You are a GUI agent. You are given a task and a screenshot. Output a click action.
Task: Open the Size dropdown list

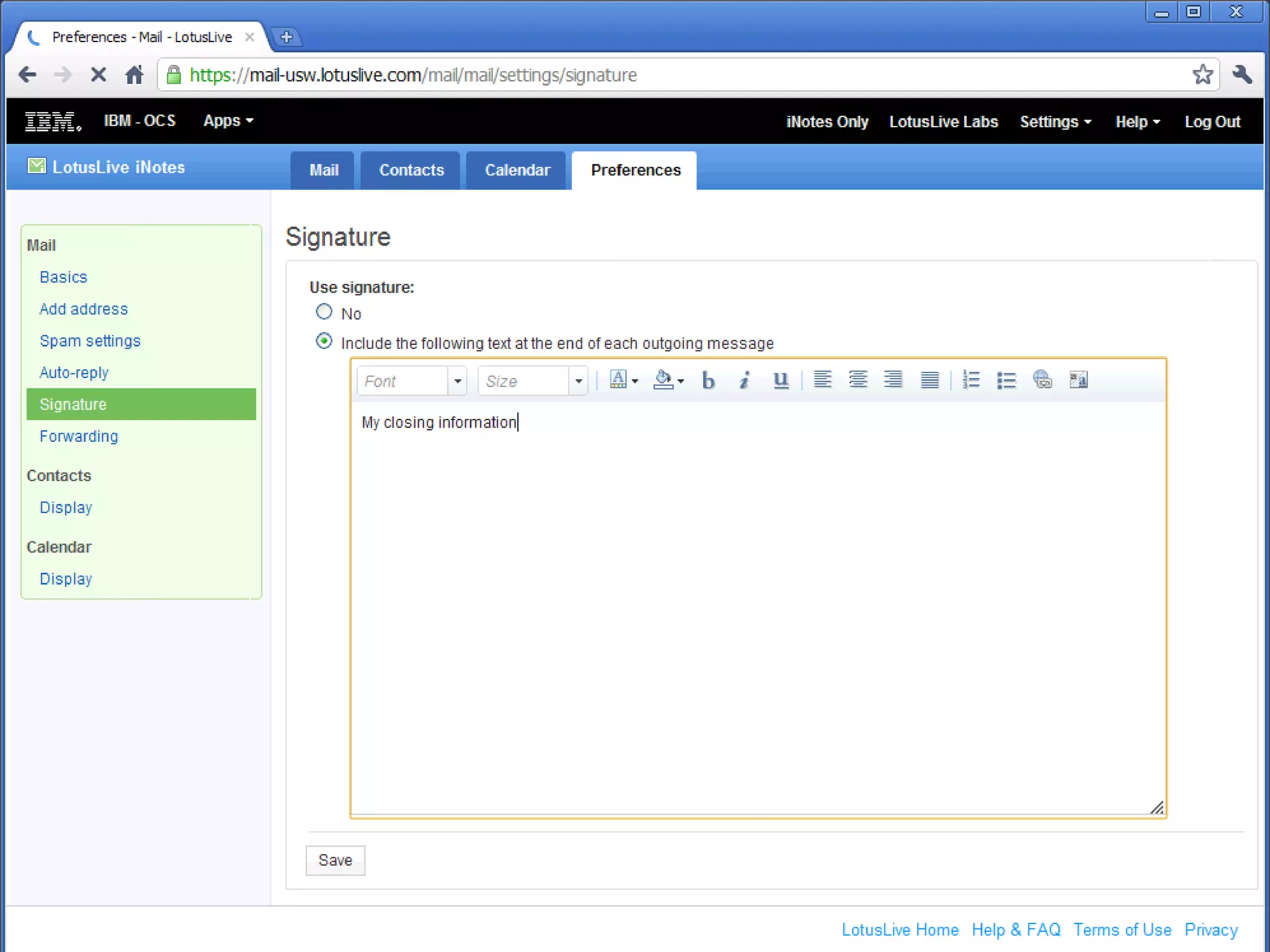pos(578,381)
